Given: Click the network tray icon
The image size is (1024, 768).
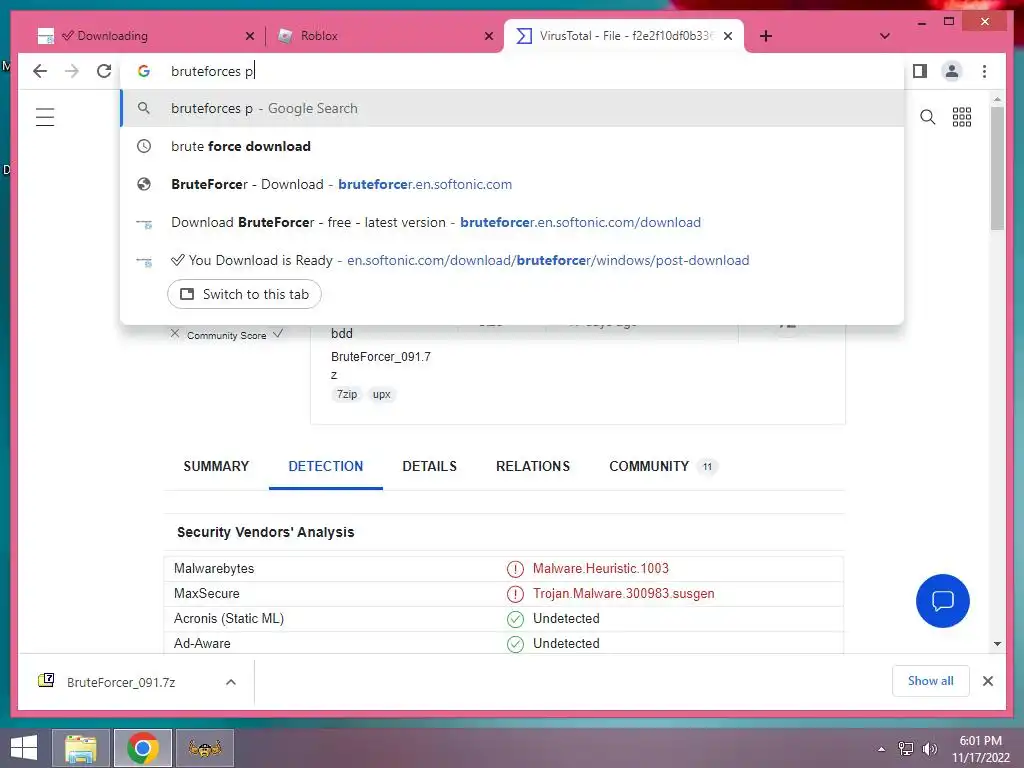Looking at the screenshot, I should click(x=906, y=749).
